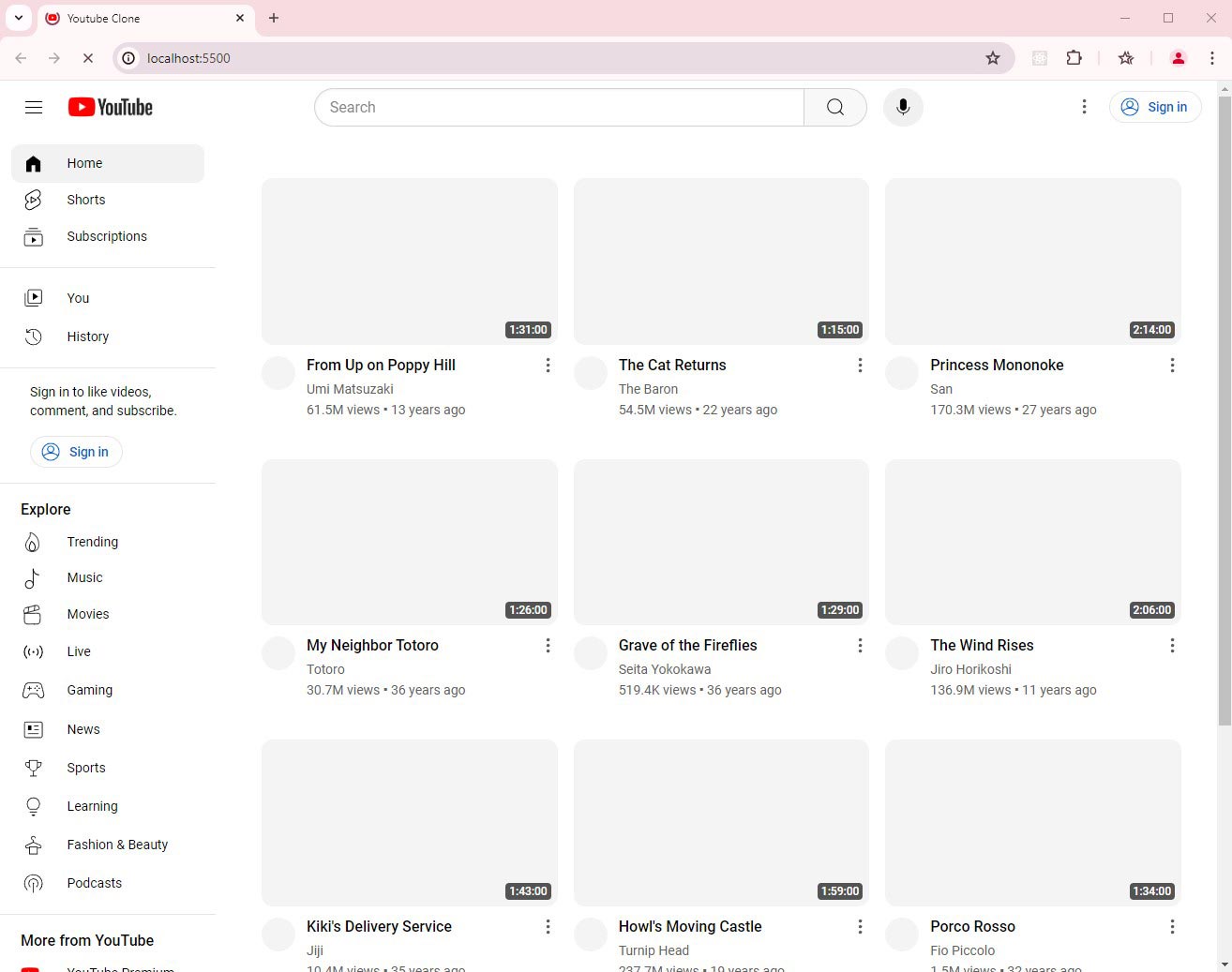Screen dimensions: 1232x972
Task: Open the browser profile avatar
Action: (x=1179, y=58)
